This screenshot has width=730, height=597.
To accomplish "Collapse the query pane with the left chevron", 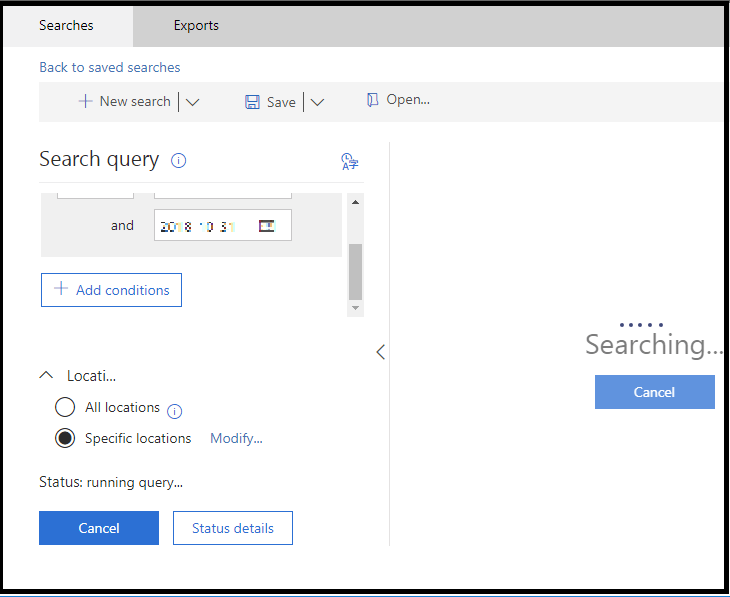I will [x=380, y=352].
